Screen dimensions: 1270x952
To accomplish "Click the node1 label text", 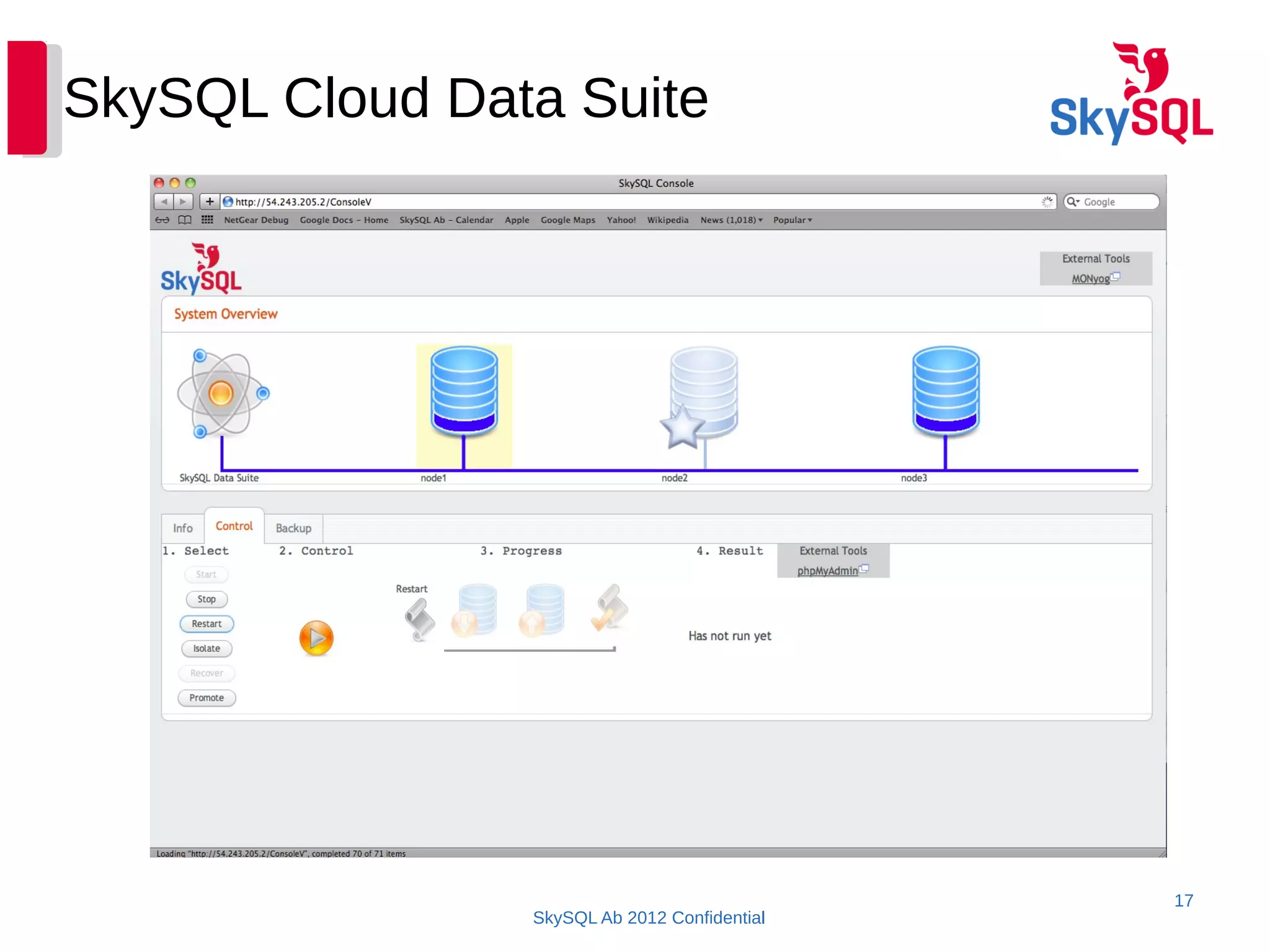I will coord(433,478).
